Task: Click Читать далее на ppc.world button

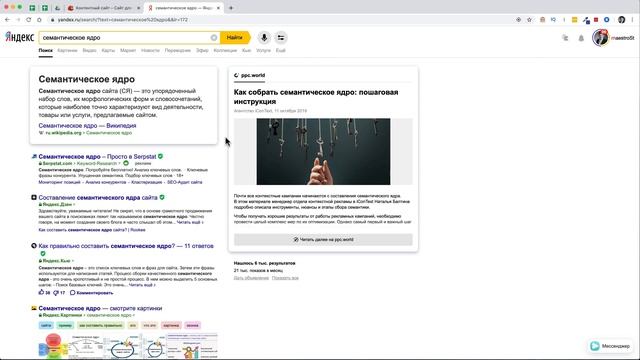Action: point(323,240)
